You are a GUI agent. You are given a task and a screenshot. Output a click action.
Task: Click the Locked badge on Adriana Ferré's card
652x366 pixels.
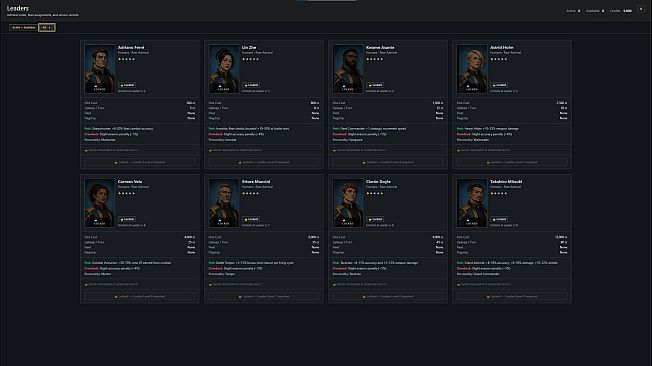(x=127, y=85)
